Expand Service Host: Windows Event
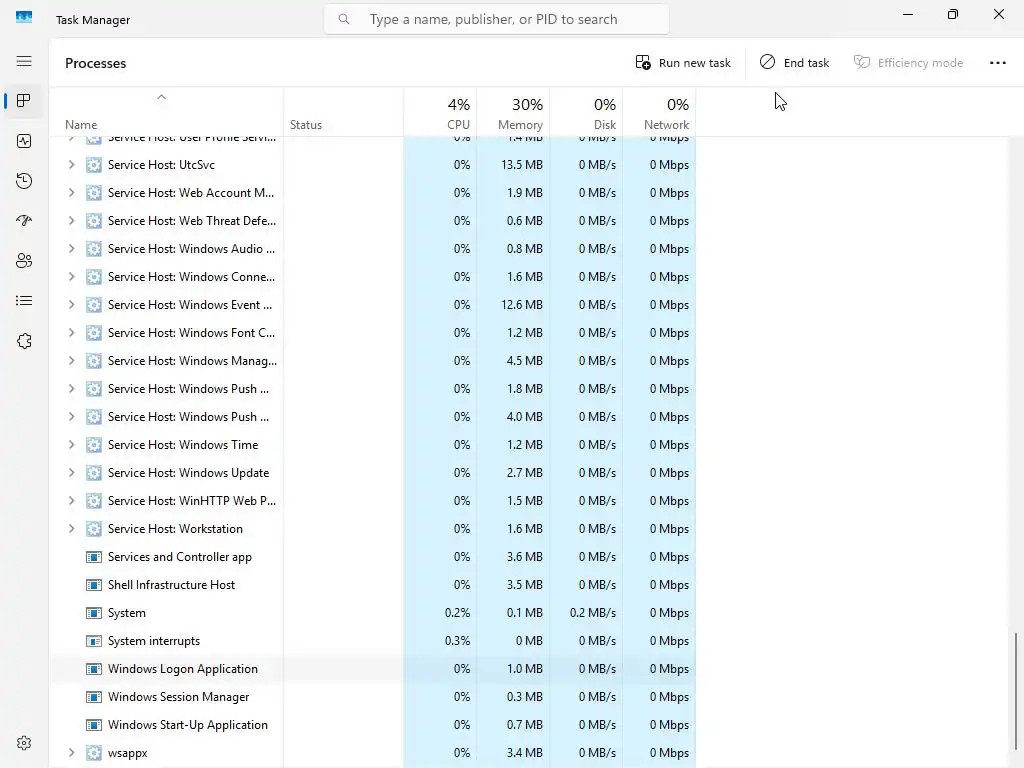The width and height of the screenshot is (1024, 768). tap(71, 305)
